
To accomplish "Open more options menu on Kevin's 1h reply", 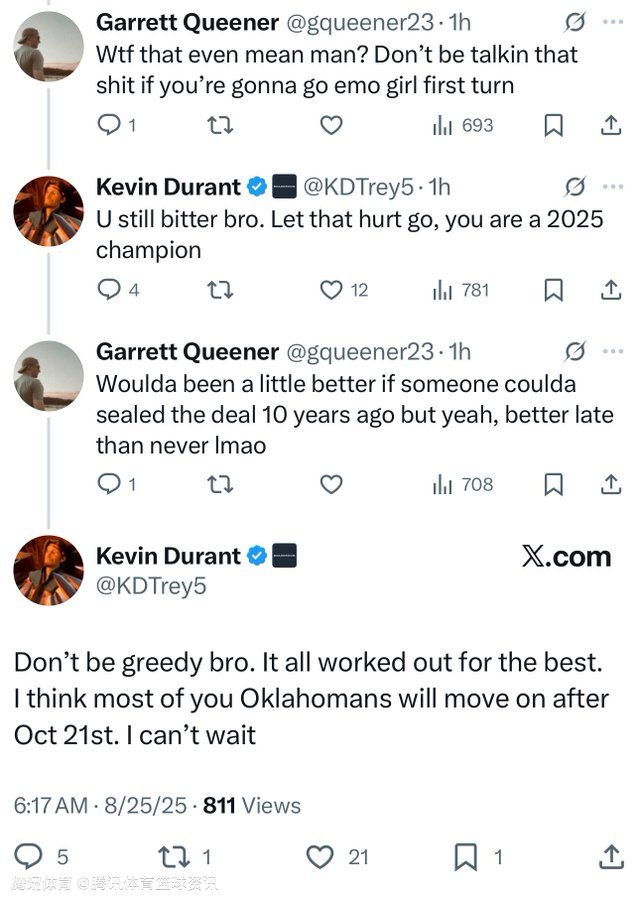I will click(x=613, y=187).
